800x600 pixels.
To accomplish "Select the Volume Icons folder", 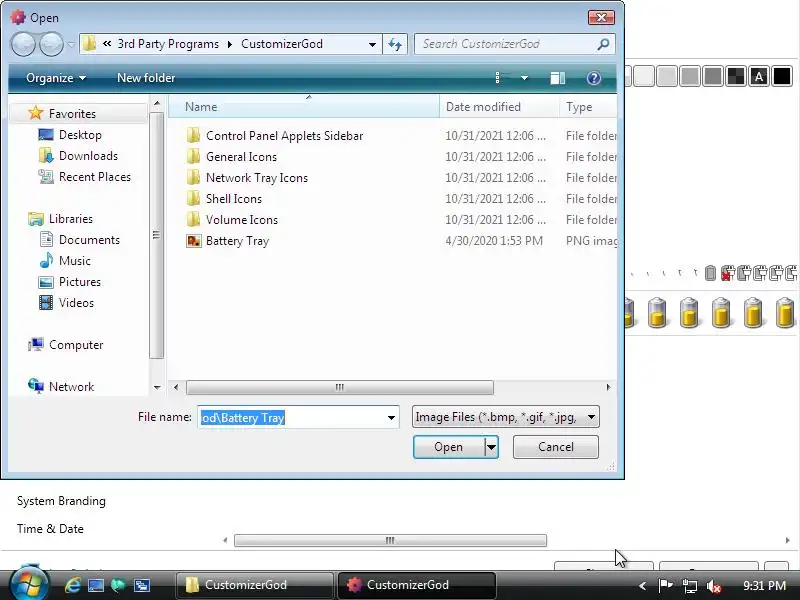I will coord(242,220).
